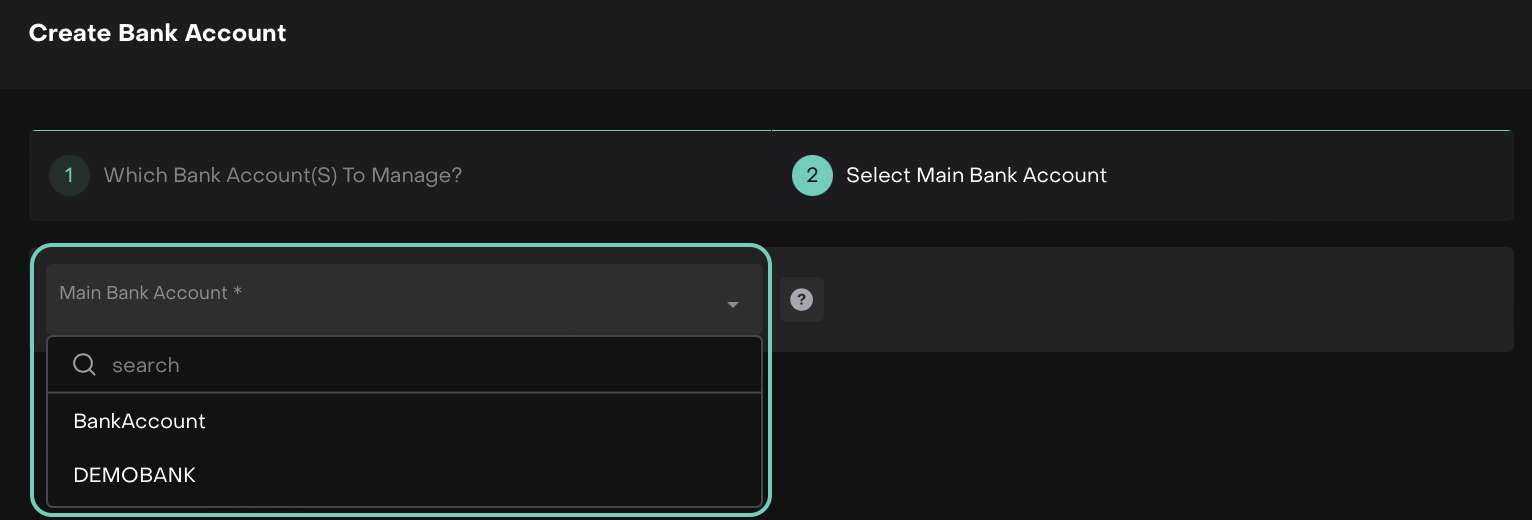Pick the BankAccount option row
The width and height of the screenshot is (1532, 520).
pos(404,422)
